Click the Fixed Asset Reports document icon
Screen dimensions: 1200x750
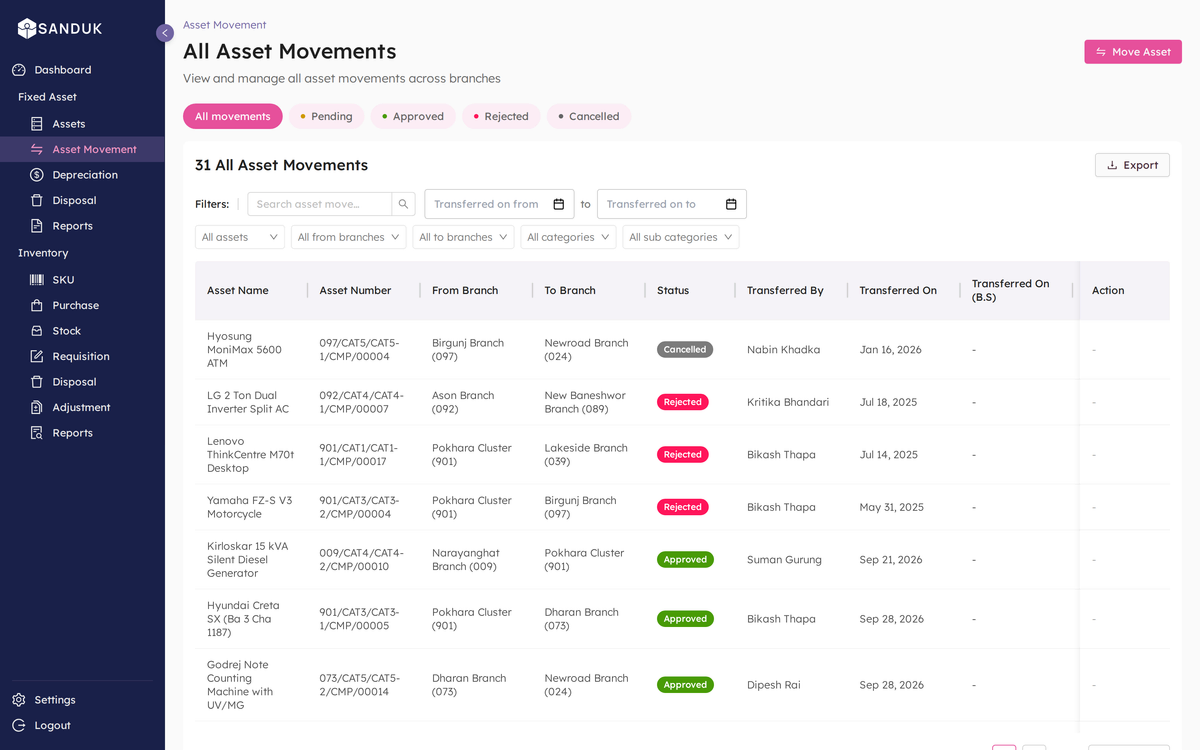37,226
